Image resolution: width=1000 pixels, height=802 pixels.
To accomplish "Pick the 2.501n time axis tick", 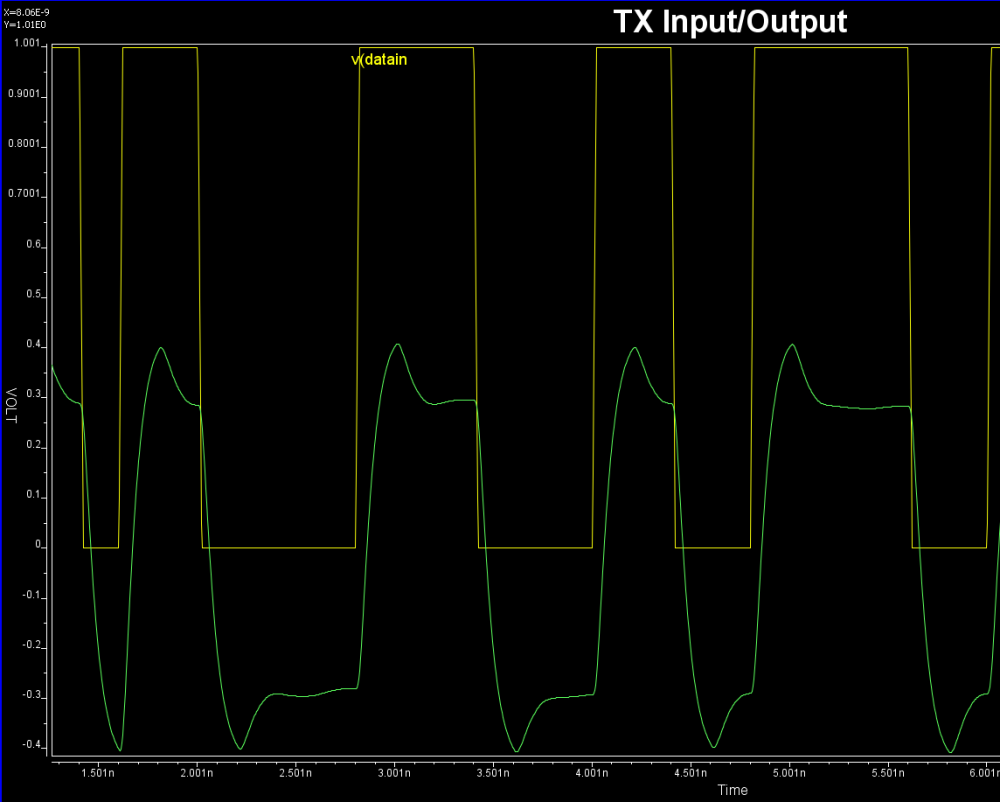I will point(296,773).
